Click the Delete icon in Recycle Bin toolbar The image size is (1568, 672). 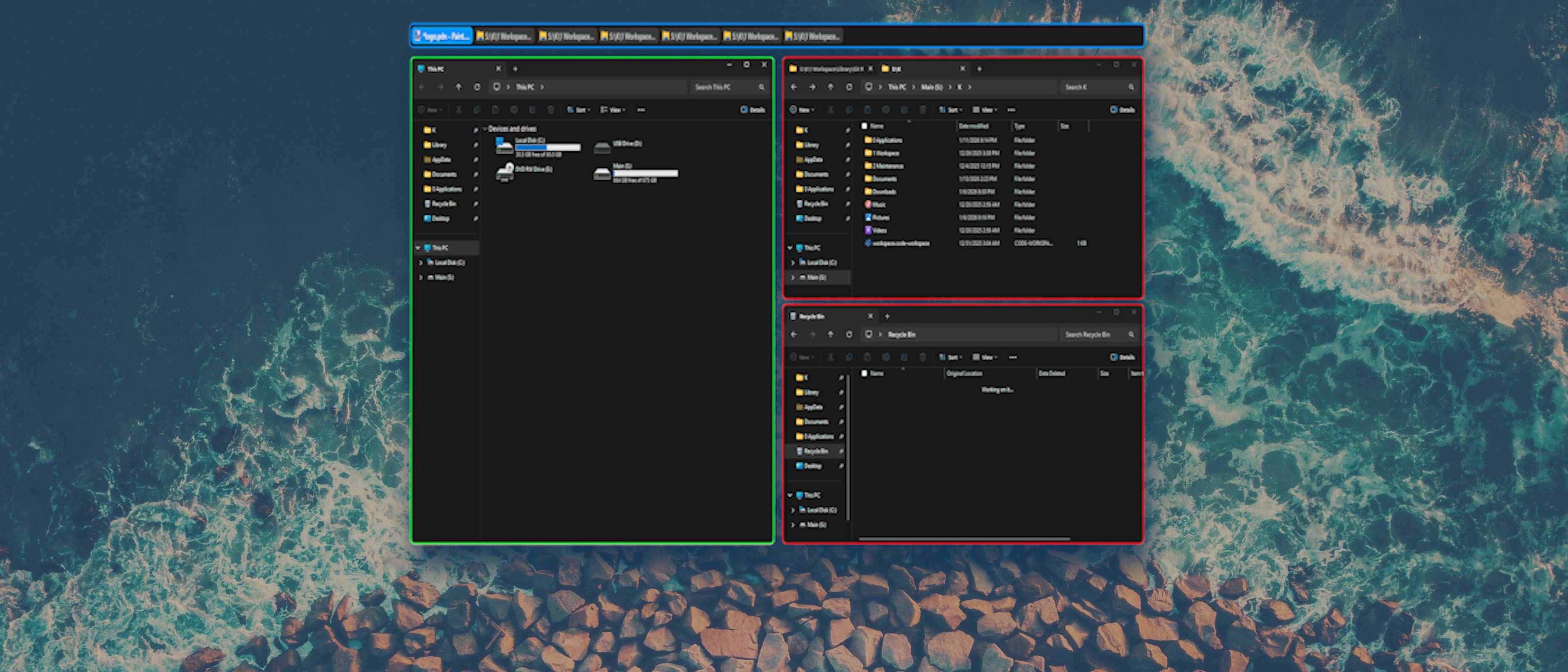(x=923, y=357)
